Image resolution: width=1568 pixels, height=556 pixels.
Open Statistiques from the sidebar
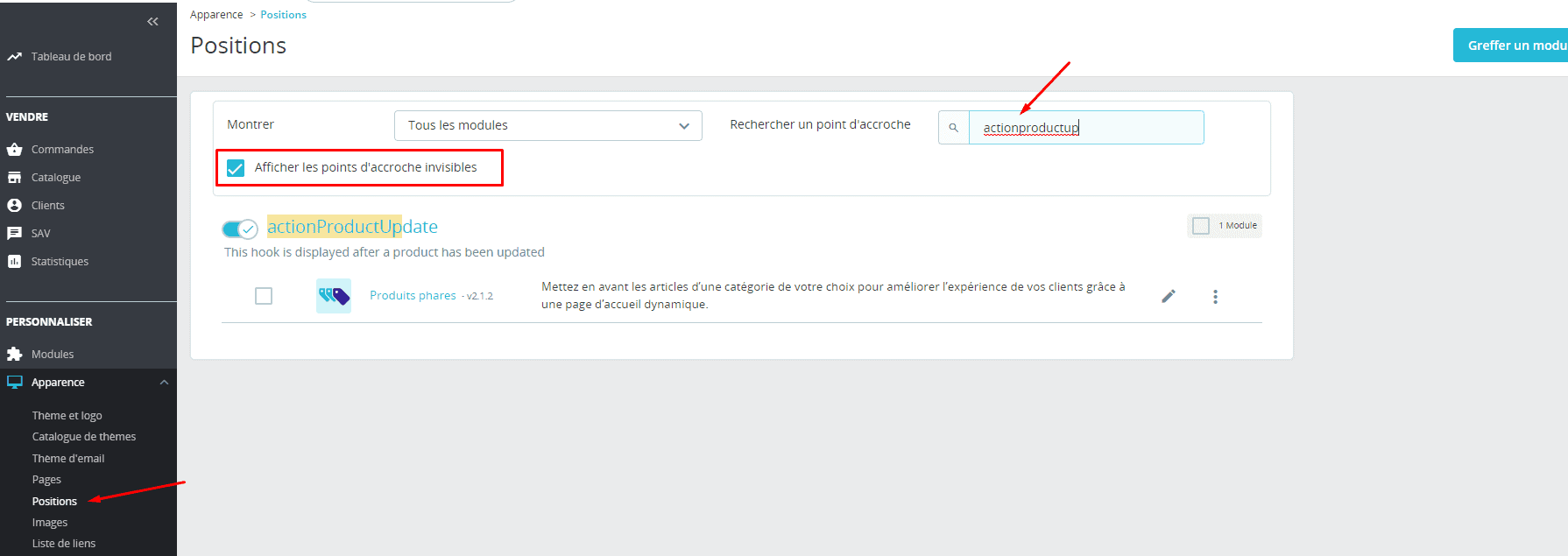click(x=60, y=262)
